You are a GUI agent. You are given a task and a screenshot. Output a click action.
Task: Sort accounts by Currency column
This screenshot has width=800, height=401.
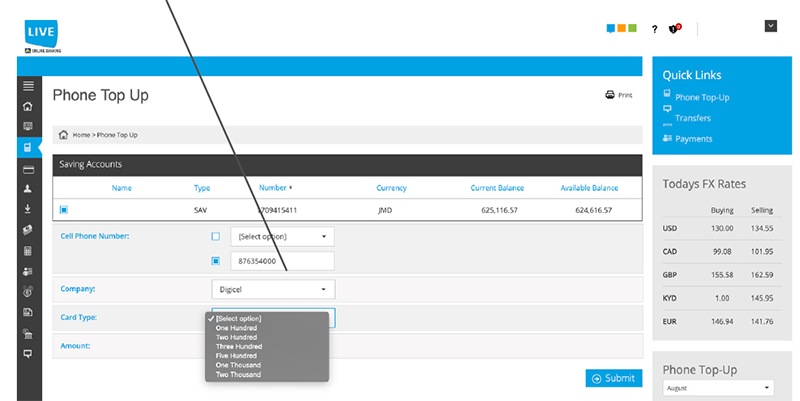click(391, 188)
